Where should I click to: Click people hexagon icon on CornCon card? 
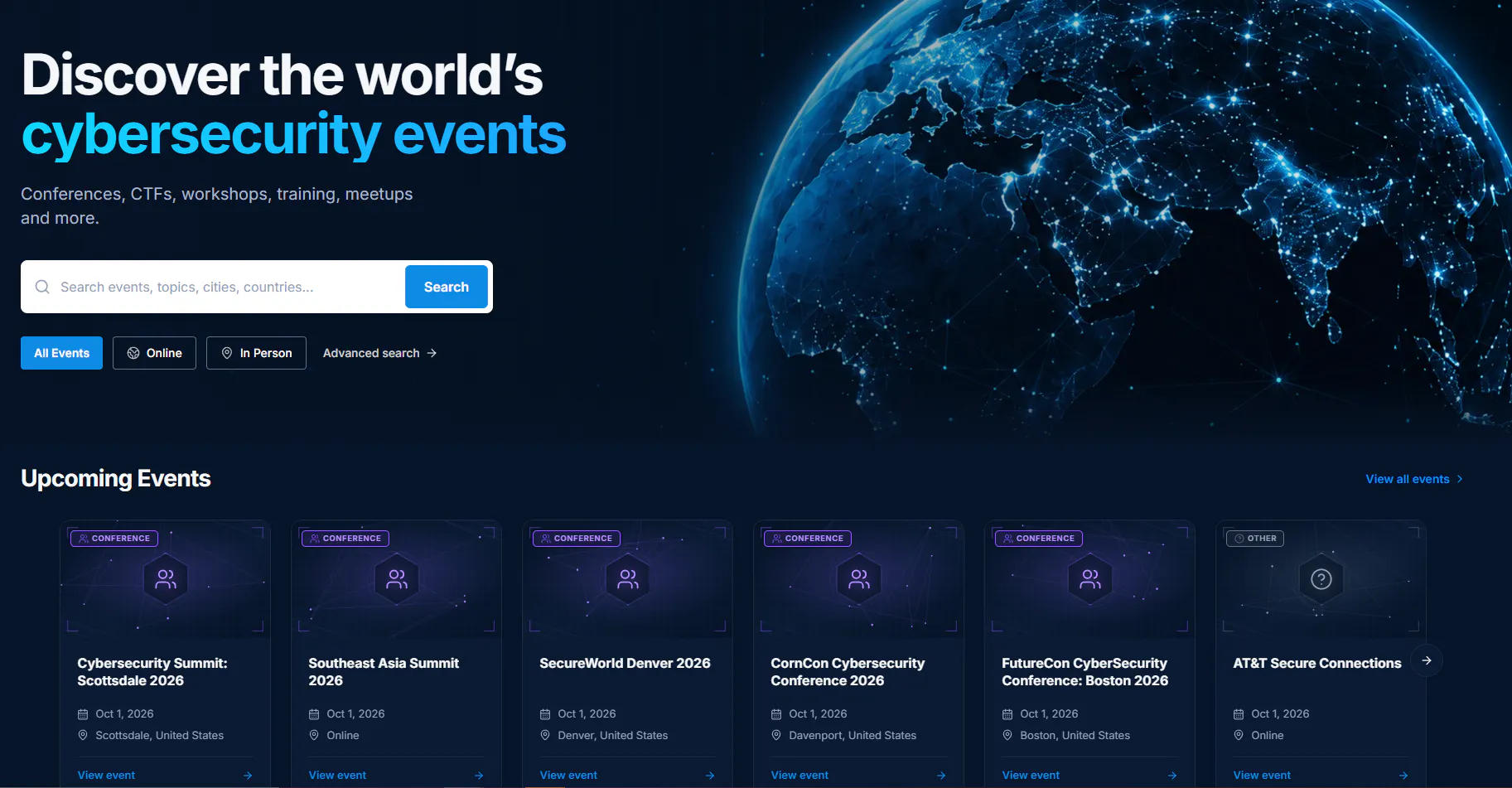(x=859, y=579)
